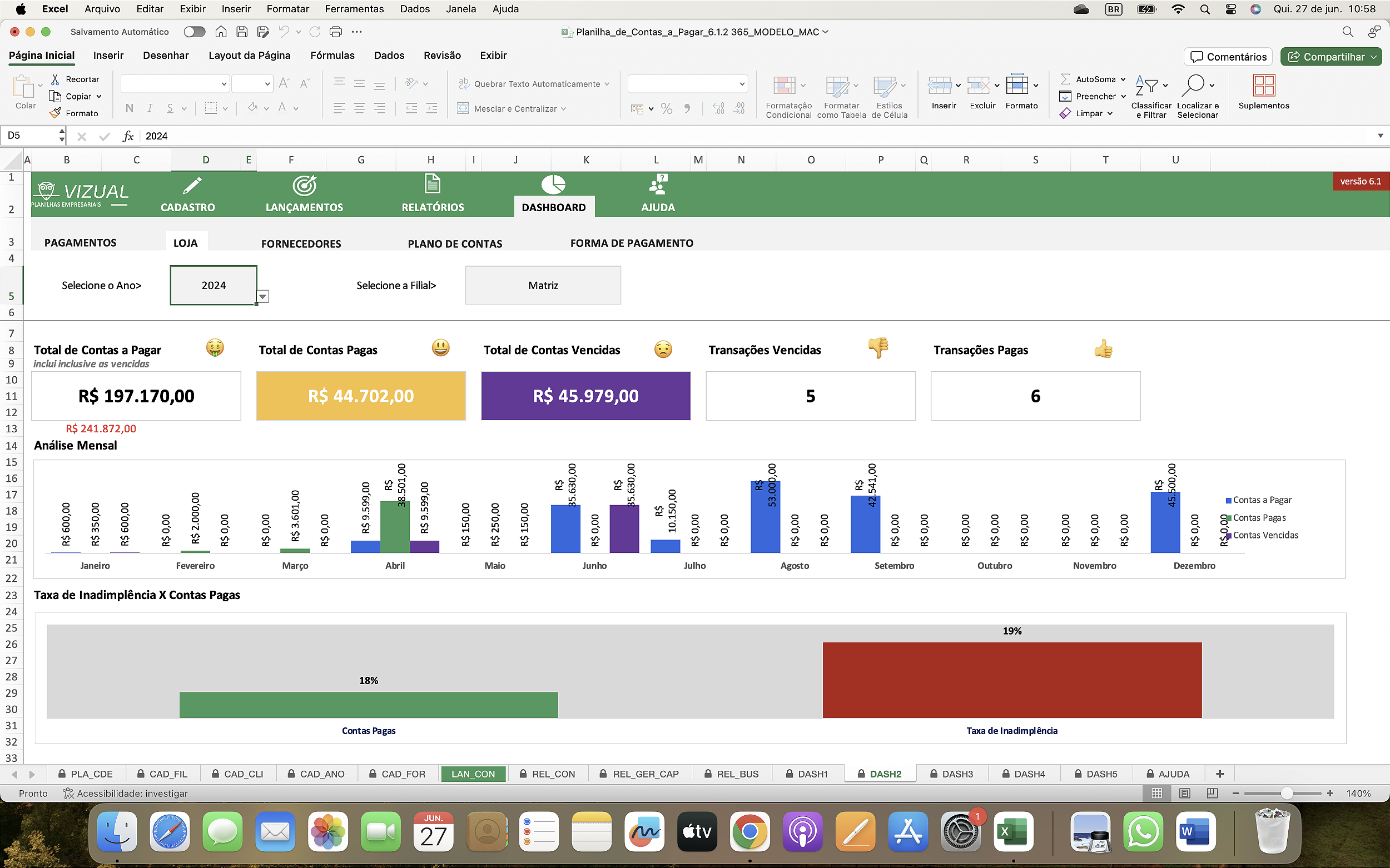Click the FORNECEDORES dashboard link
This screenshot has height=868, width=1390.
point(301,244)
